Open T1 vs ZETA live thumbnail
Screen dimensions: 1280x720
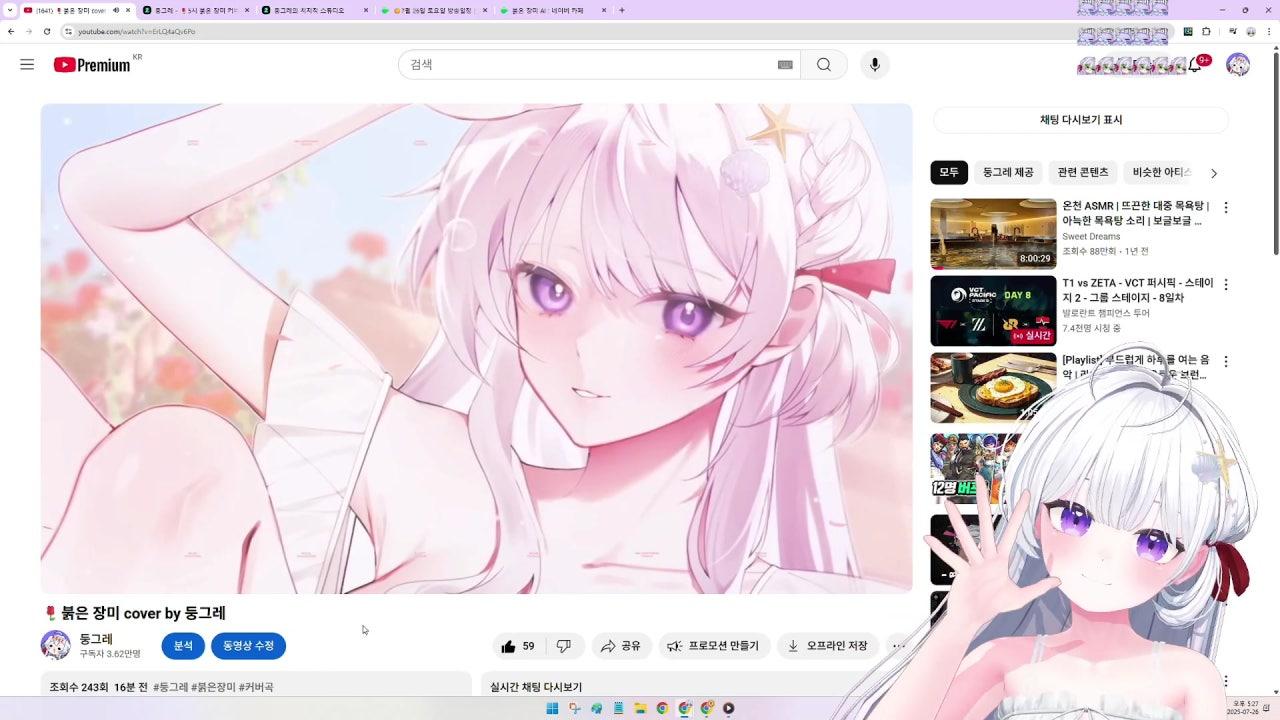tap(993, 311)
